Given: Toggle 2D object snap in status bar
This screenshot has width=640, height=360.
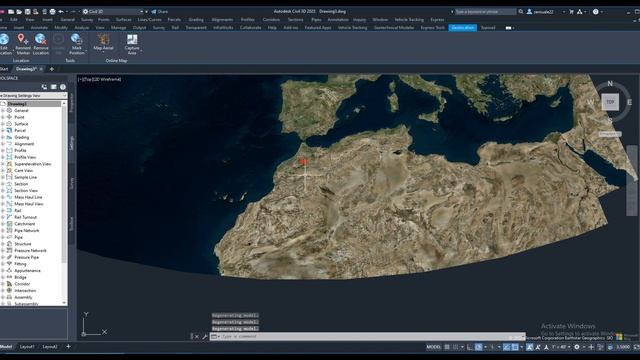Looking at the screenshot, I should point(515,347).
